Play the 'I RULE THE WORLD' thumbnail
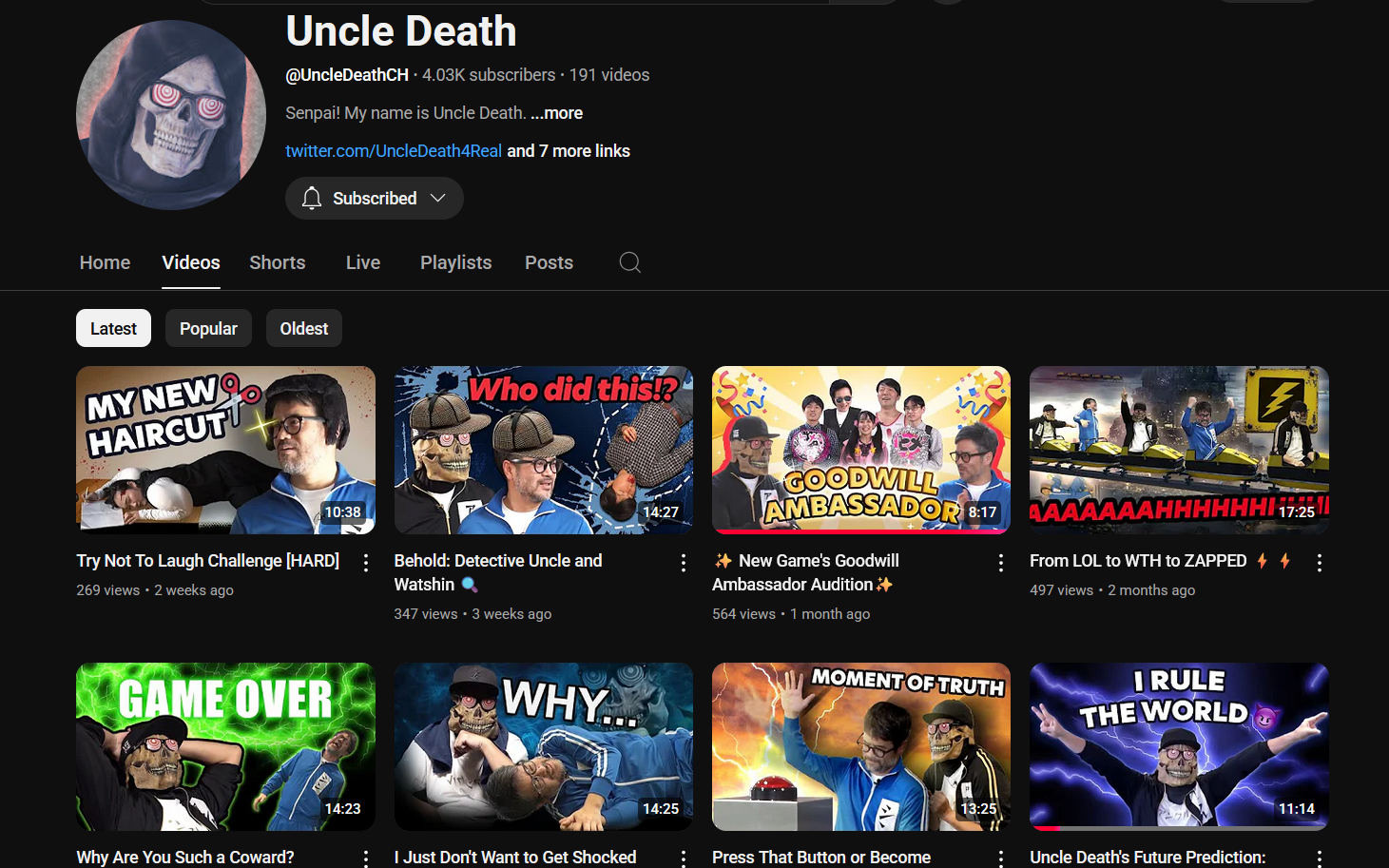 pos(1179,746)
